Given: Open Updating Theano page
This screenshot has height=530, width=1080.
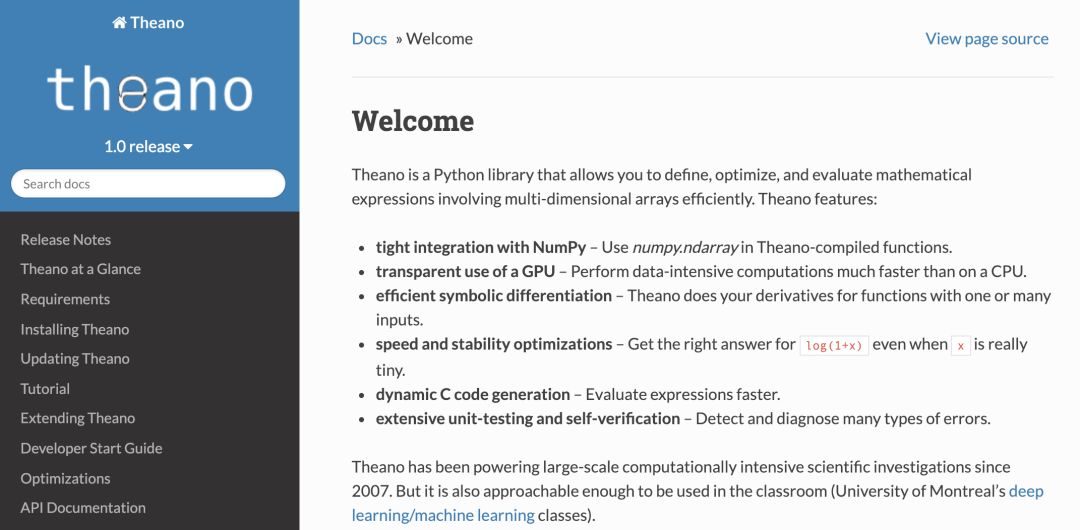Looking at the screenshot, I should (74, 358).
